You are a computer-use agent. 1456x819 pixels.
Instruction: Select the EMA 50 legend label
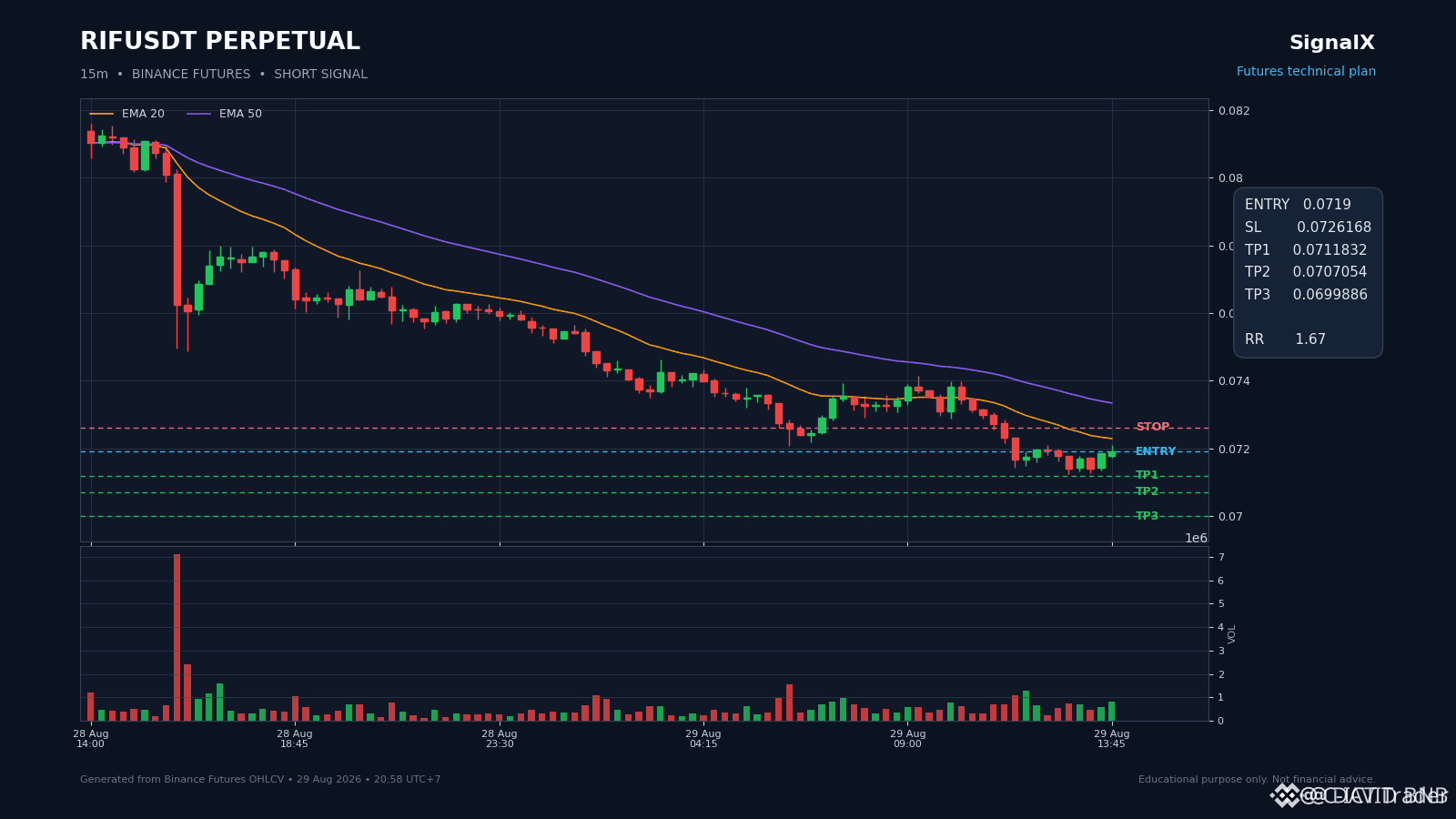[240, 114]
